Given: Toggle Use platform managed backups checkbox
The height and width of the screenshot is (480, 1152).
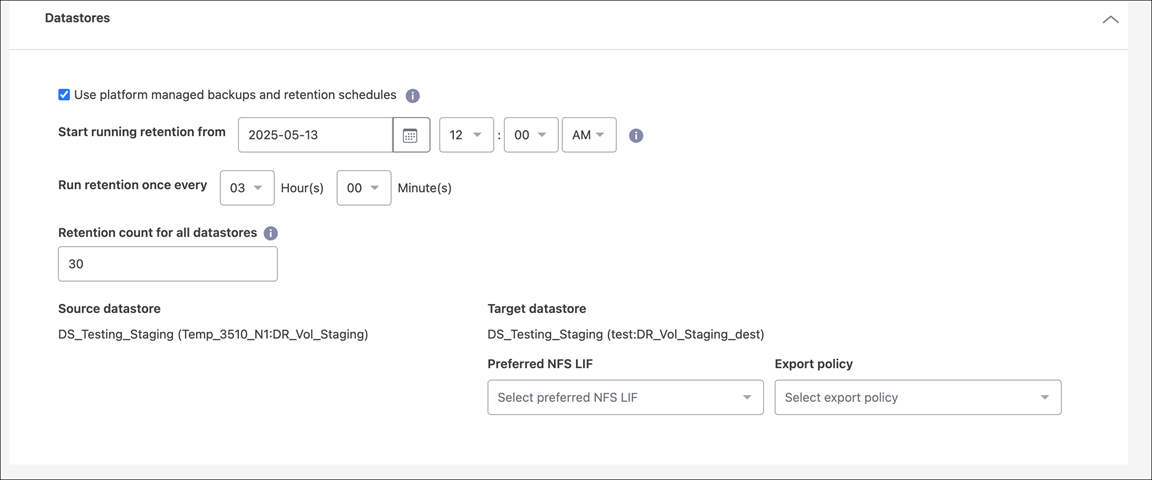Looking at the screenshot, I should click(x=64, y=95).
